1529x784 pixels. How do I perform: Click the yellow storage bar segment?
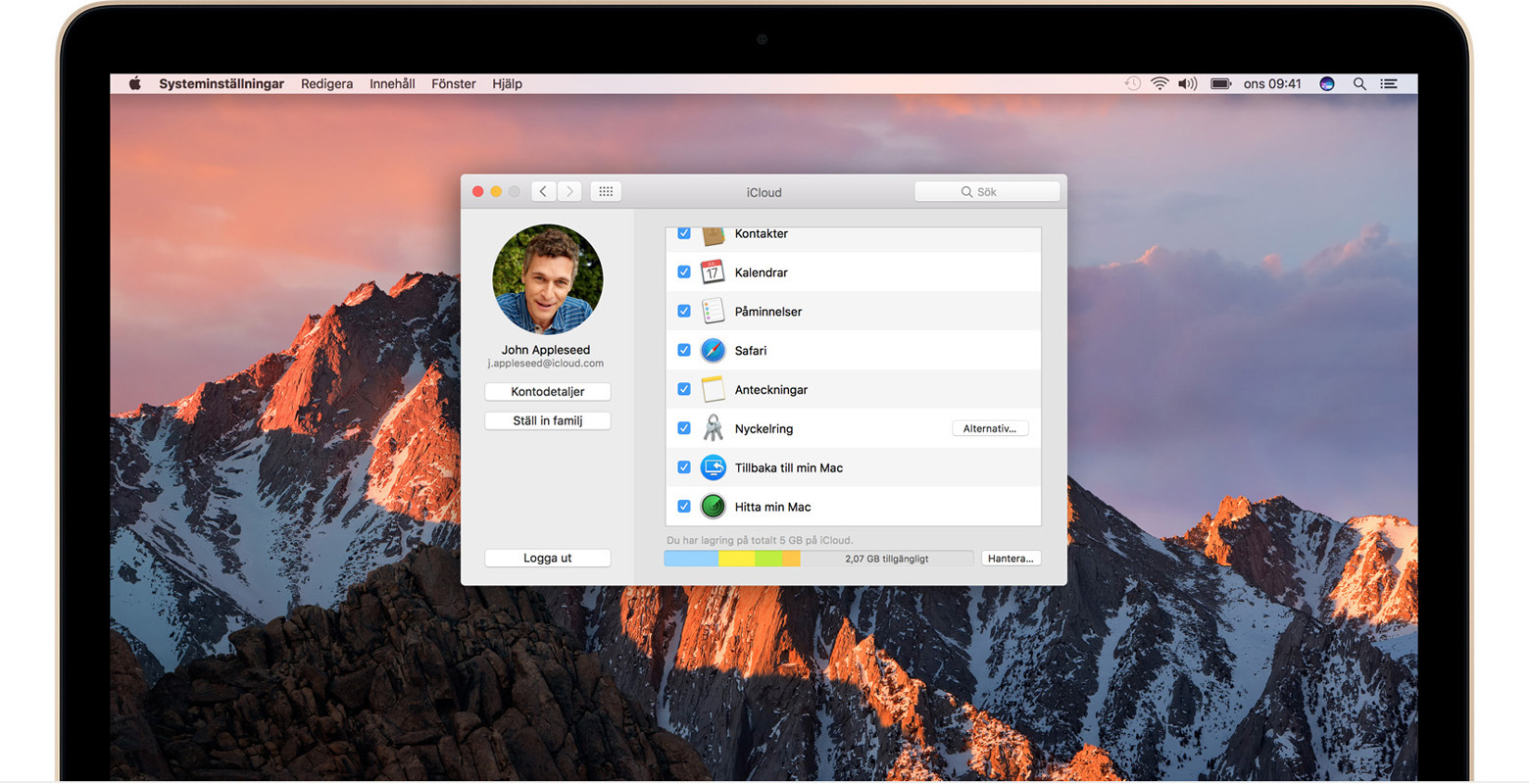coord(737,559)
